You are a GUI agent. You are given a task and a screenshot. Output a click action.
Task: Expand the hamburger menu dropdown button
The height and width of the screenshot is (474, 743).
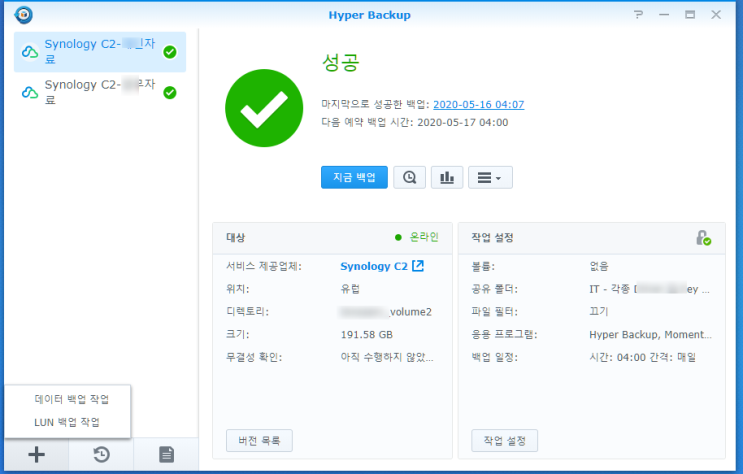[x=490, y=177]
